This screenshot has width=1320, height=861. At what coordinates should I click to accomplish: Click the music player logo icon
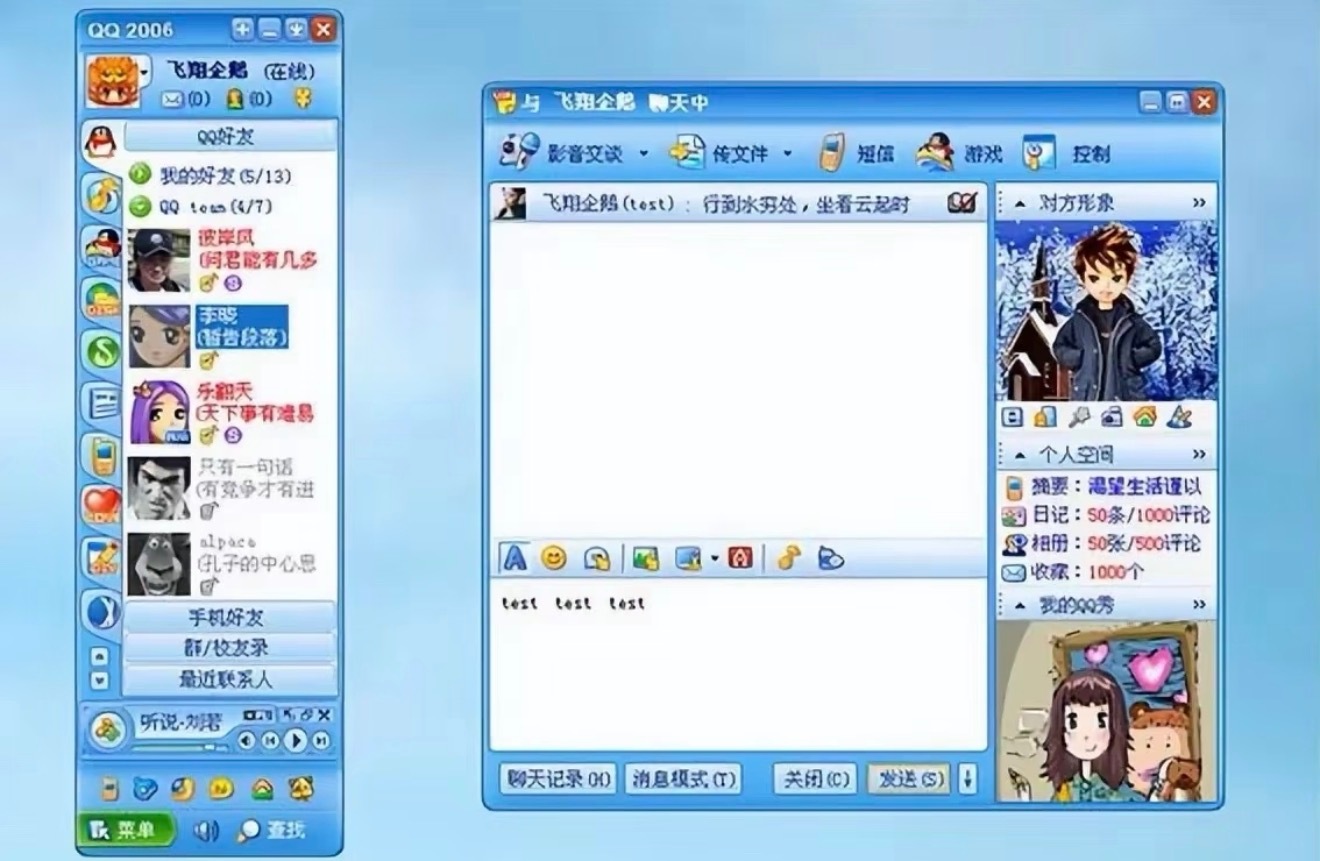(106, 728)
